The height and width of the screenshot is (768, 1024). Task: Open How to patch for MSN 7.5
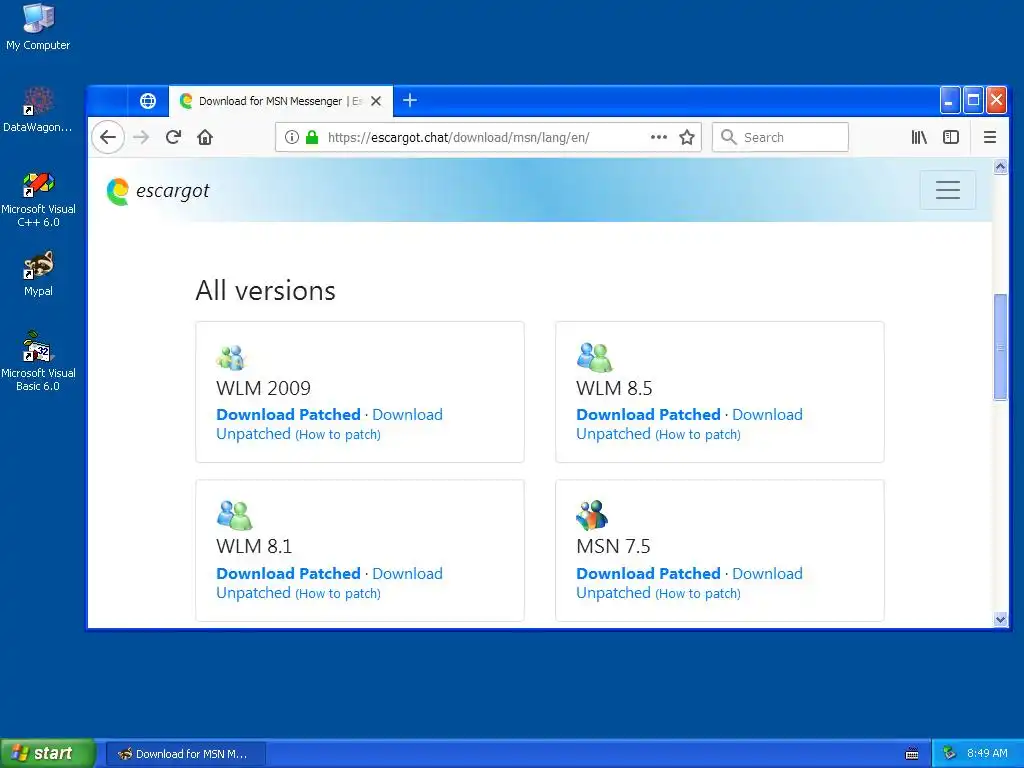click(698, 594)
